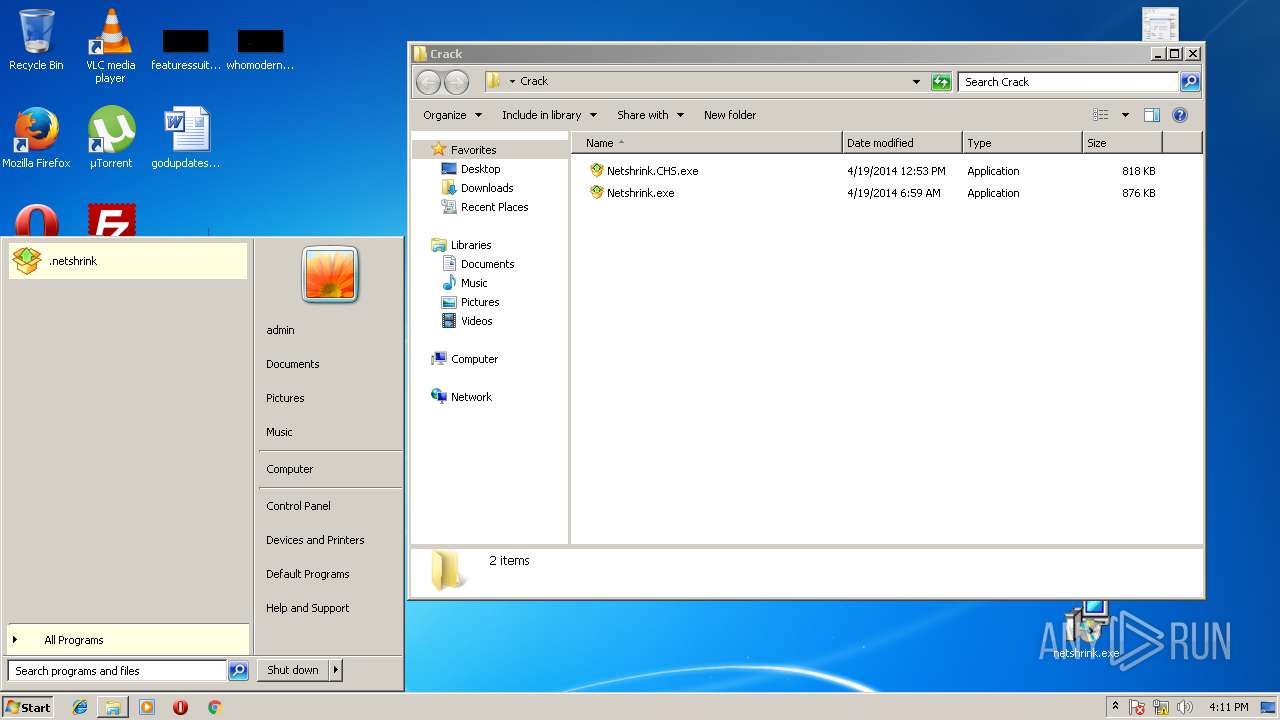This screenshot has height=720, width=1280.
Task: Open Opera from the taskbar
Action: click(180, 707)
